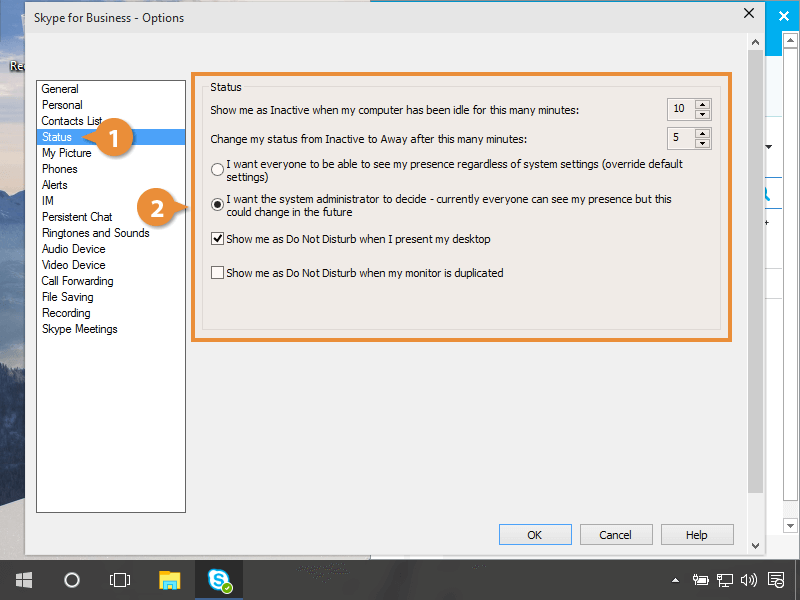Click the volume speaker tray icon
This screenshot has height=600, width=800.
pos(748,580)
